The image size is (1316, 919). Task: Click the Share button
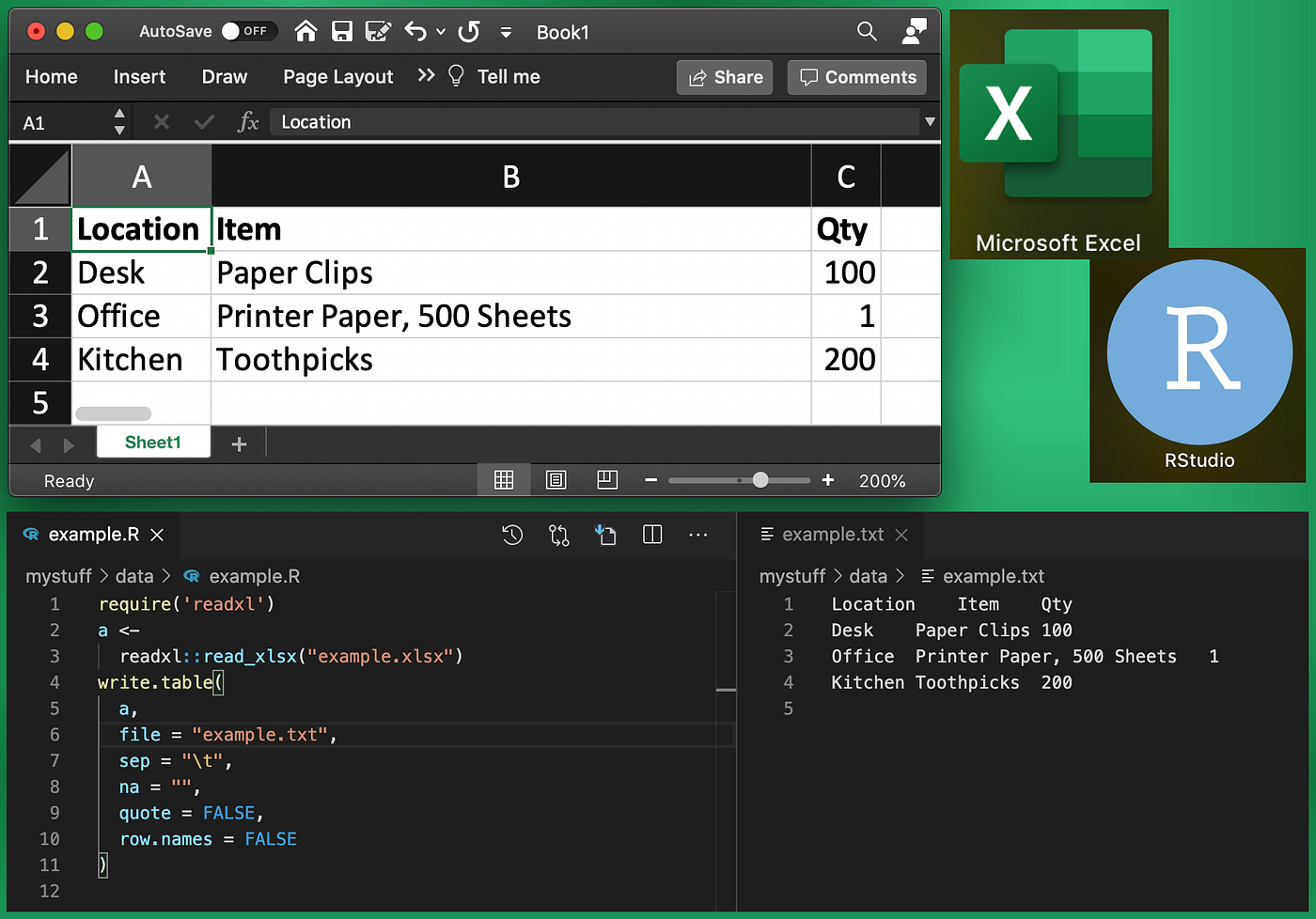click(x=725, y=77)
